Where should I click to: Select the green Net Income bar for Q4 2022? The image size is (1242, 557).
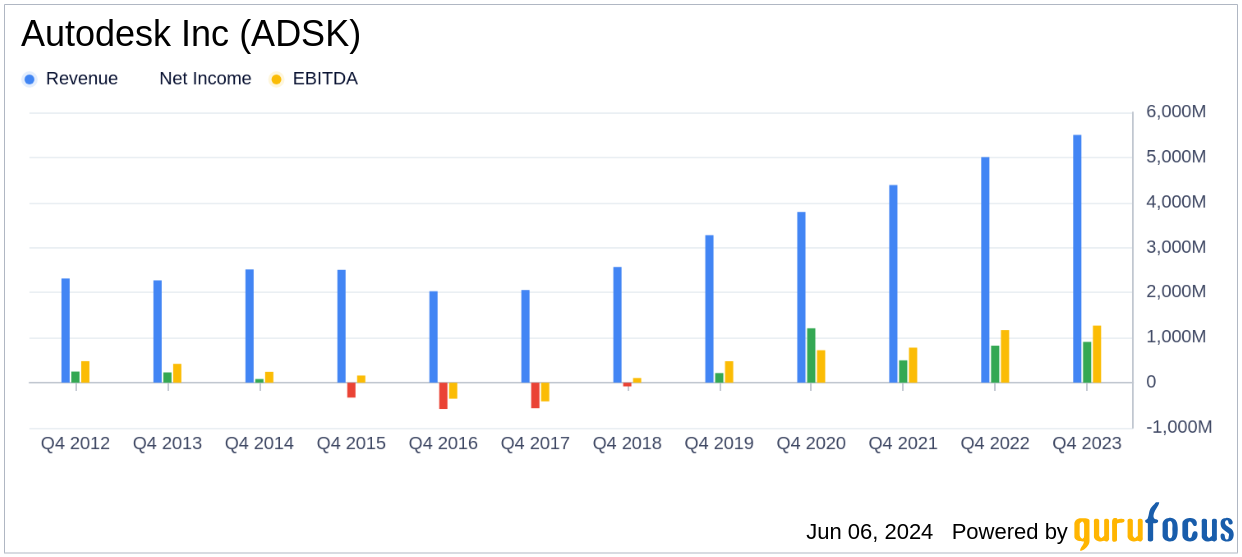[995, 364]
